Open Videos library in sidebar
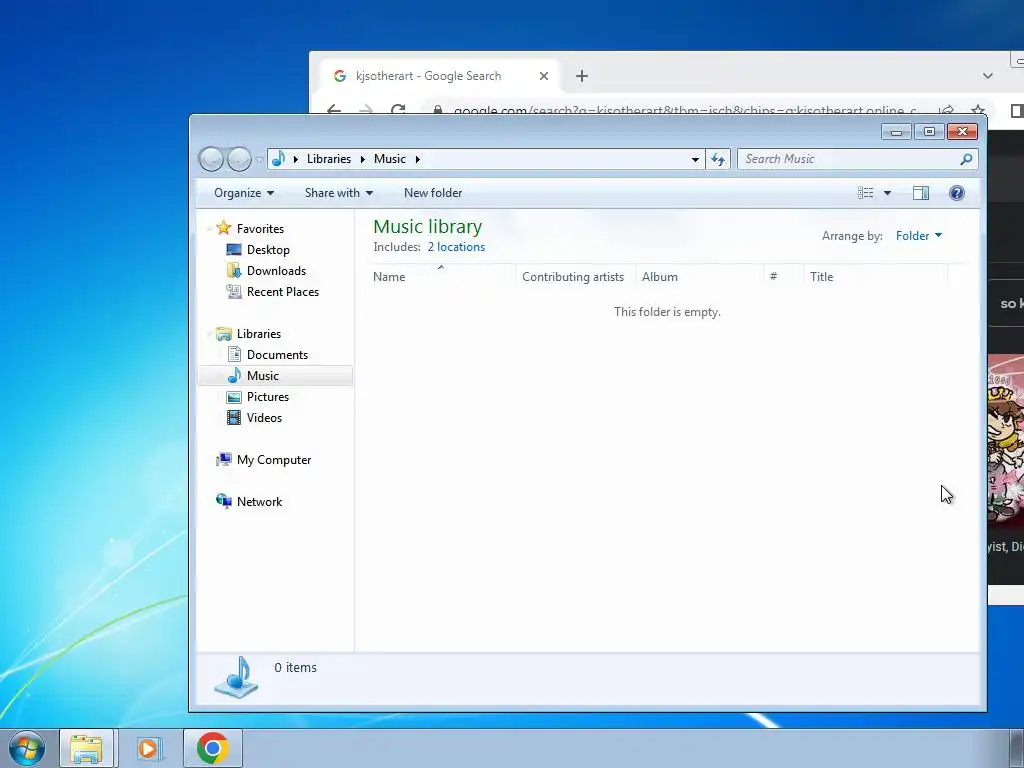 pos(264,417)
